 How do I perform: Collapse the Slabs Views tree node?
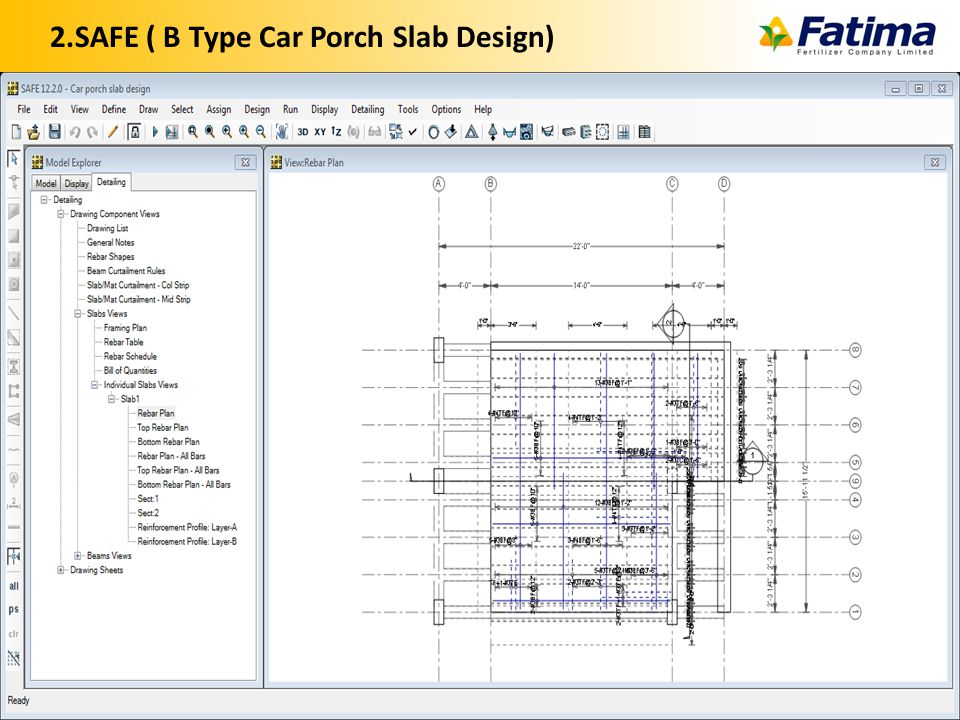[78, 313]
